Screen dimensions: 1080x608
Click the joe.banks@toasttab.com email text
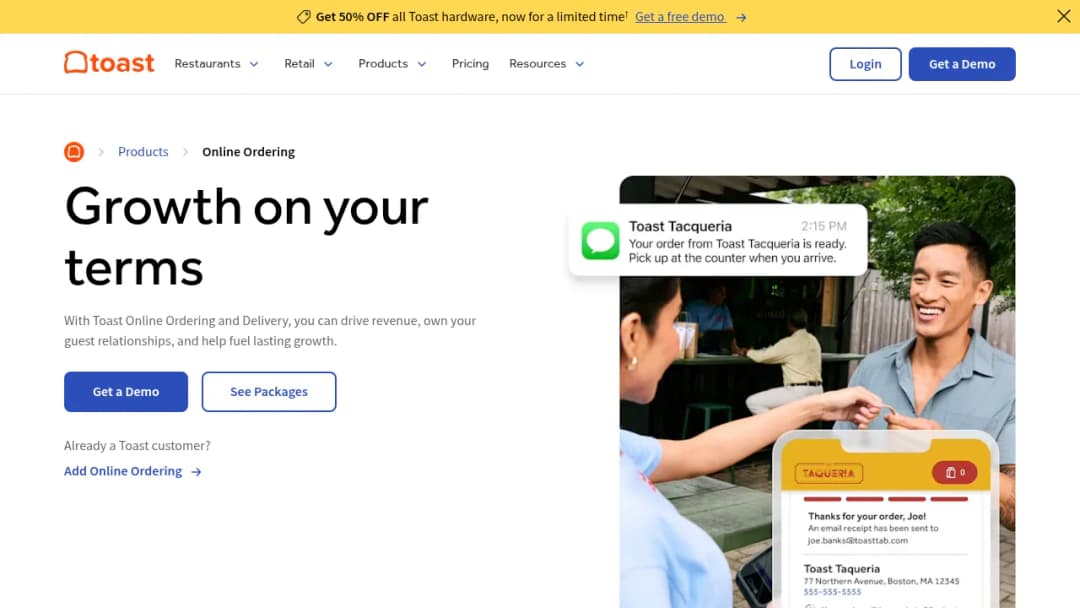pos(858,541)
